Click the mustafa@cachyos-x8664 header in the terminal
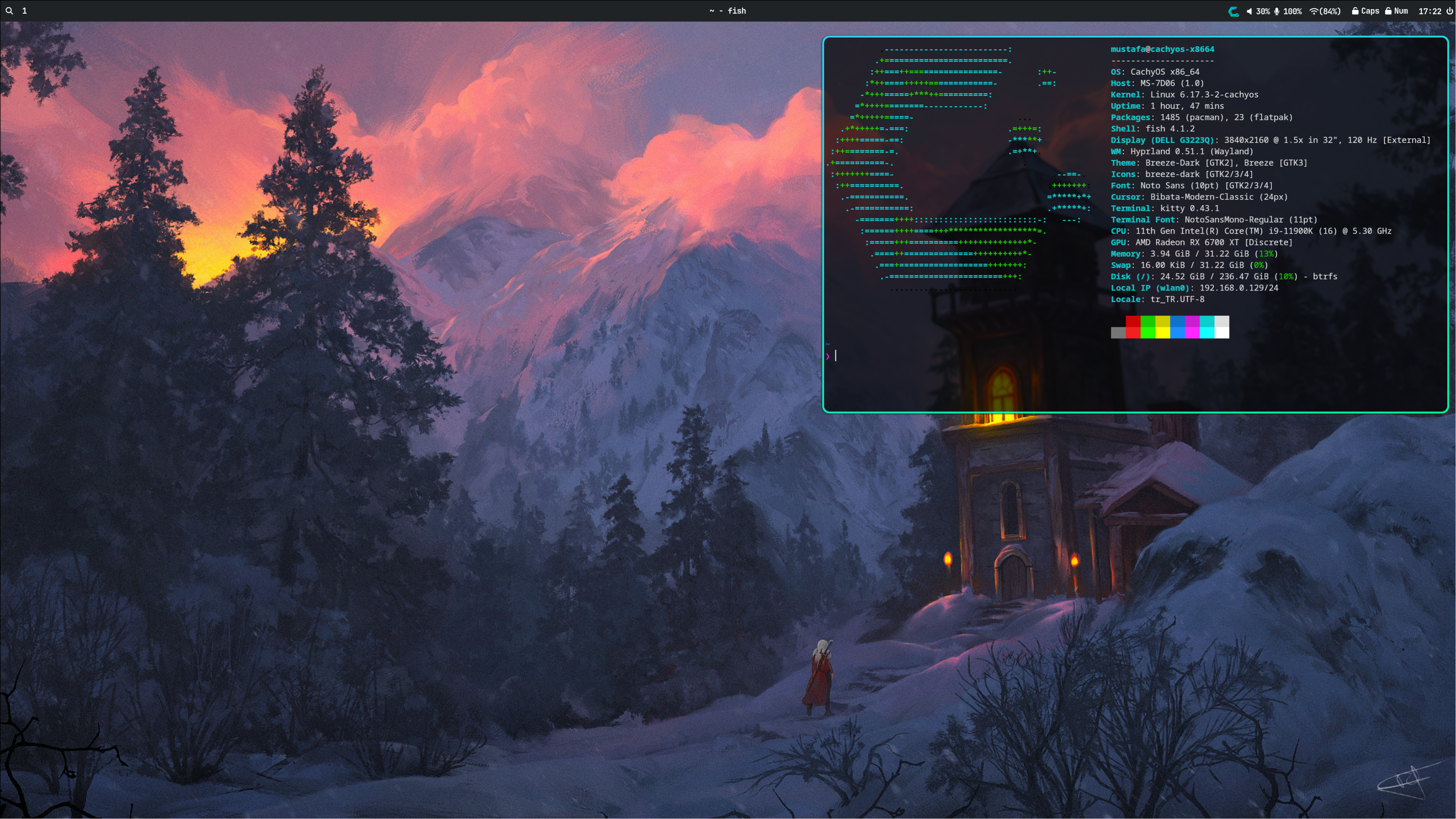Viewport: 1456px width, 819px height. tap(1162, 49)
